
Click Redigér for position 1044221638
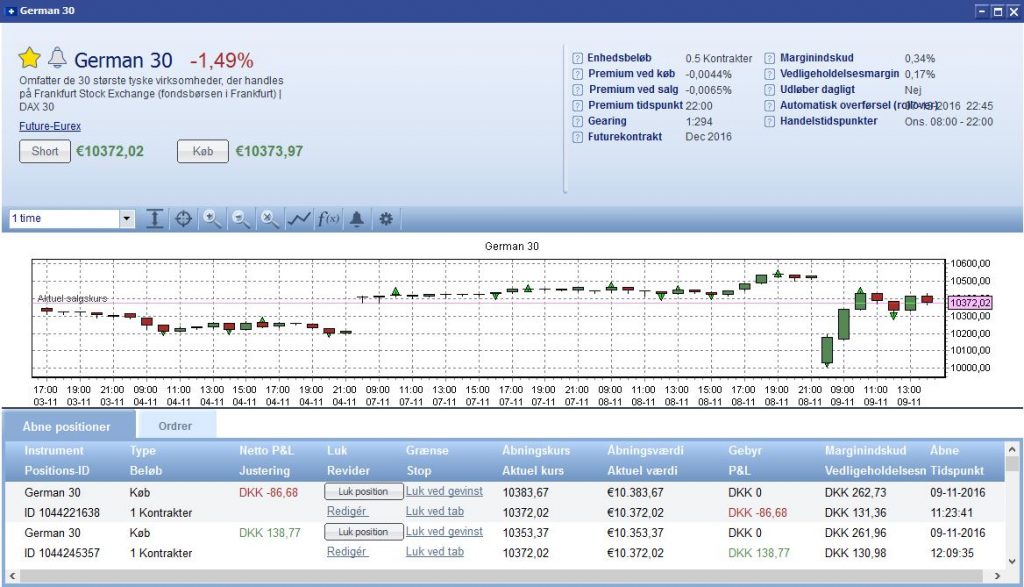[x=347, y=511]
